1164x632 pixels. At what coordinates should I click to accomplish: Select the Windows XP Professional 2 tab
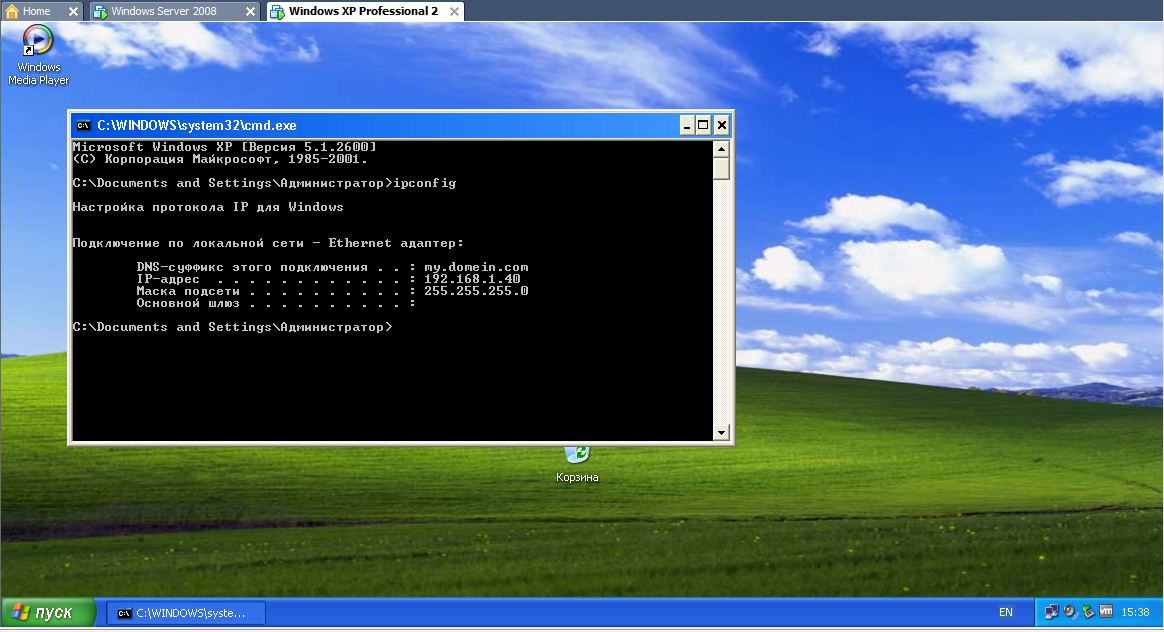[363, 11]
